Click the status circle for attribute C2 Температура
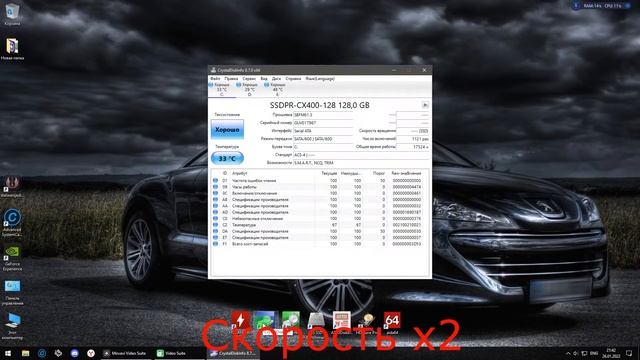This screenshot has width=640, height=360. pos(216,224)
